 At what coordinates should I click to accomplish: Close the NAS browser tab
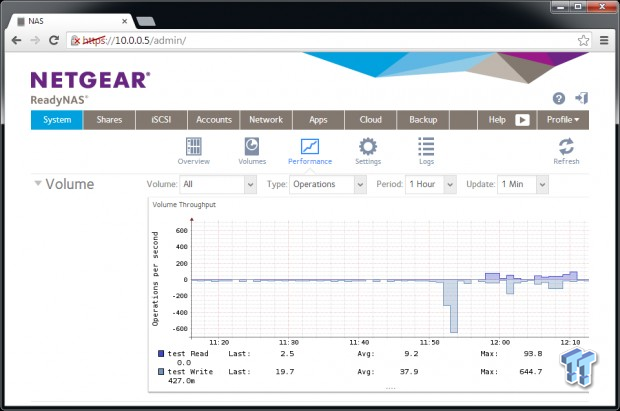click(125, 21)
